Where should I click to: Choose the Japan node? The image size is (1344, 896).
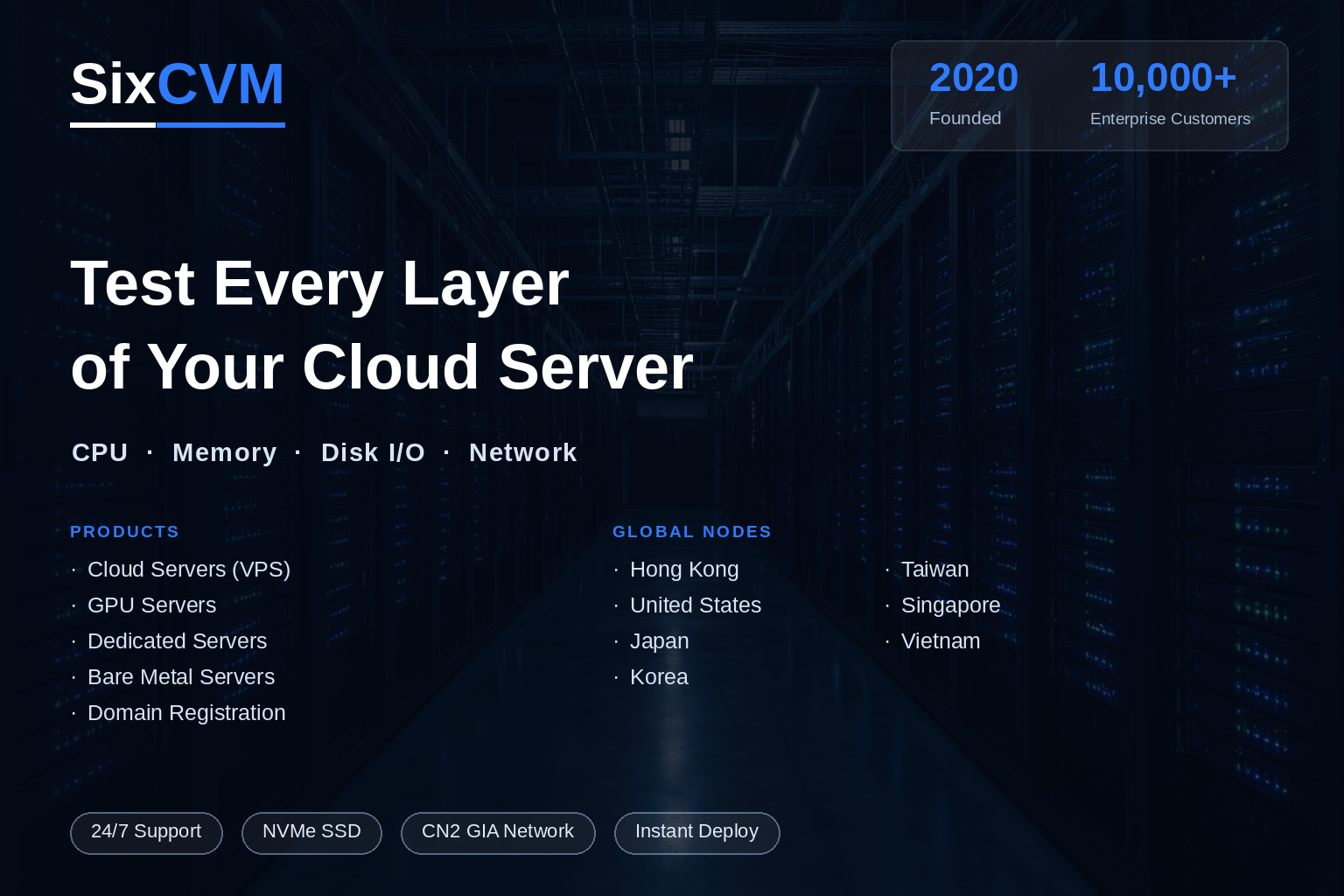click(x=660, y=641)
